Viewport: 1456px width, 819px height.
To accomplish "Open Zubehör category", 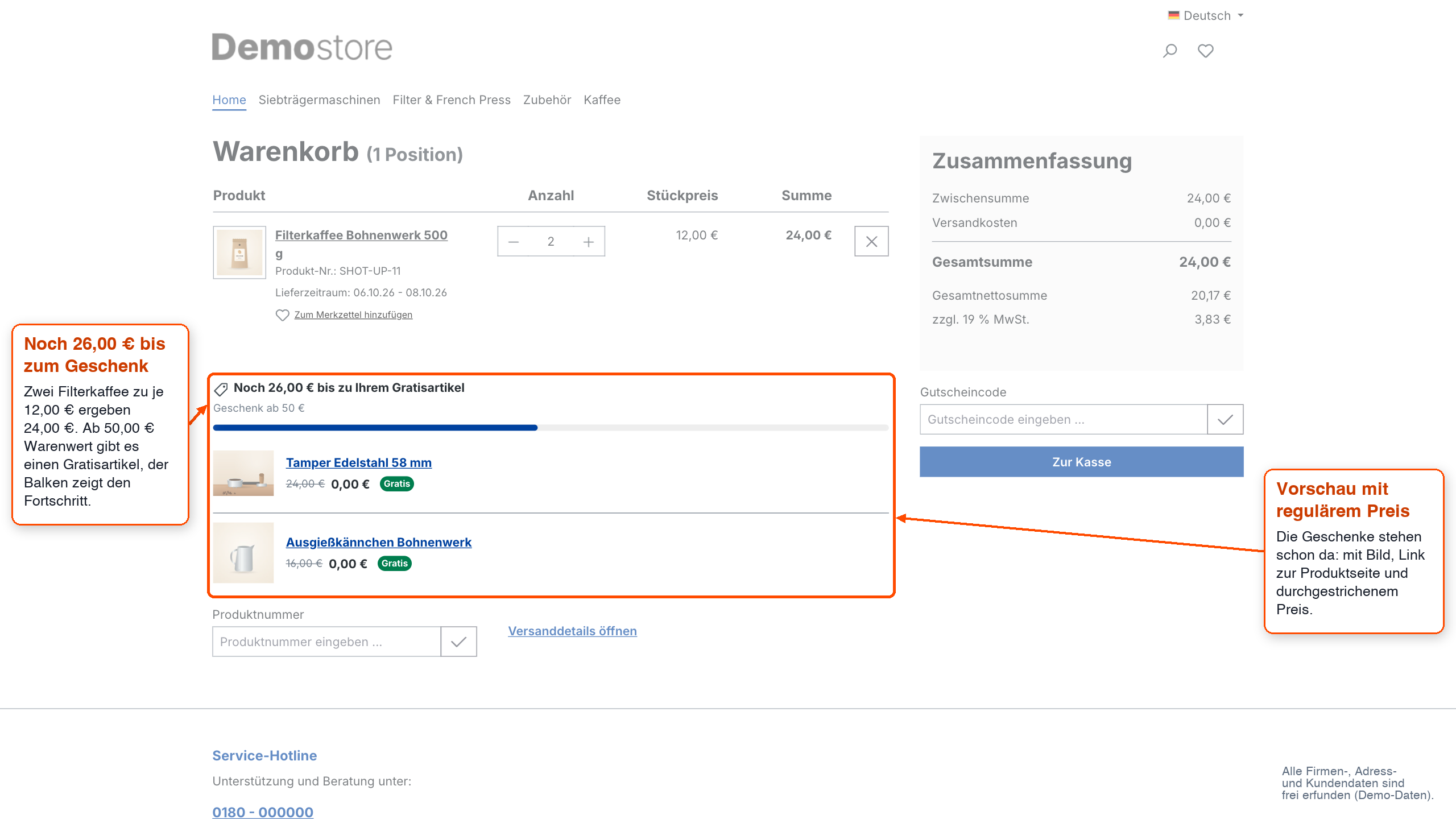I will tap(547, 100).
